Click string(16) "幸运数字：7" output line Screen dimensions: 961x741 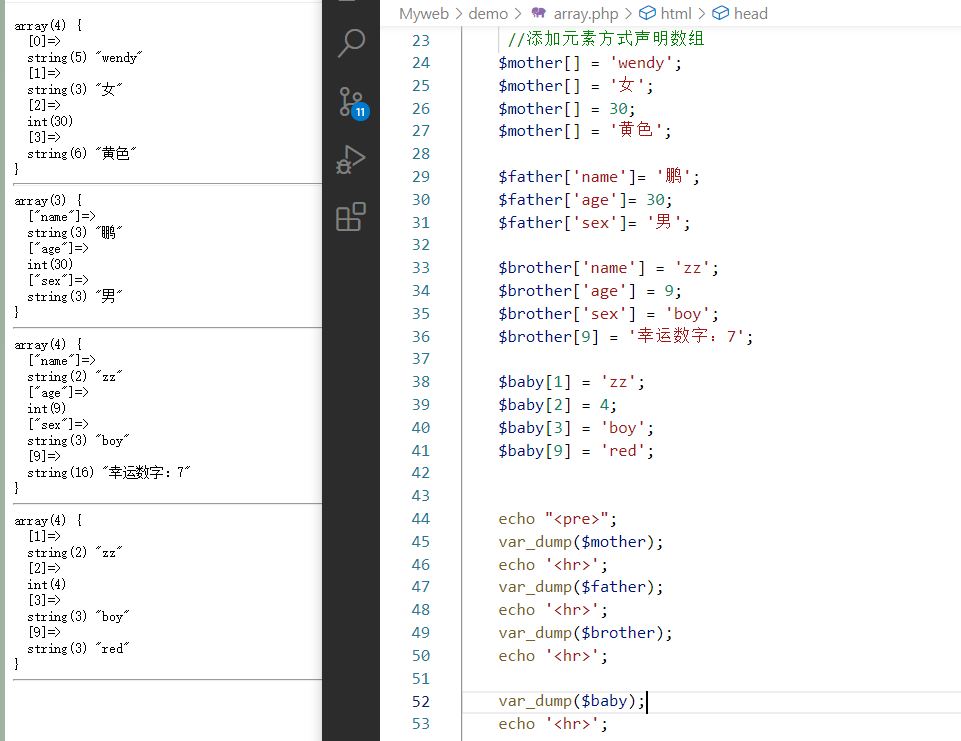(109, 472)
